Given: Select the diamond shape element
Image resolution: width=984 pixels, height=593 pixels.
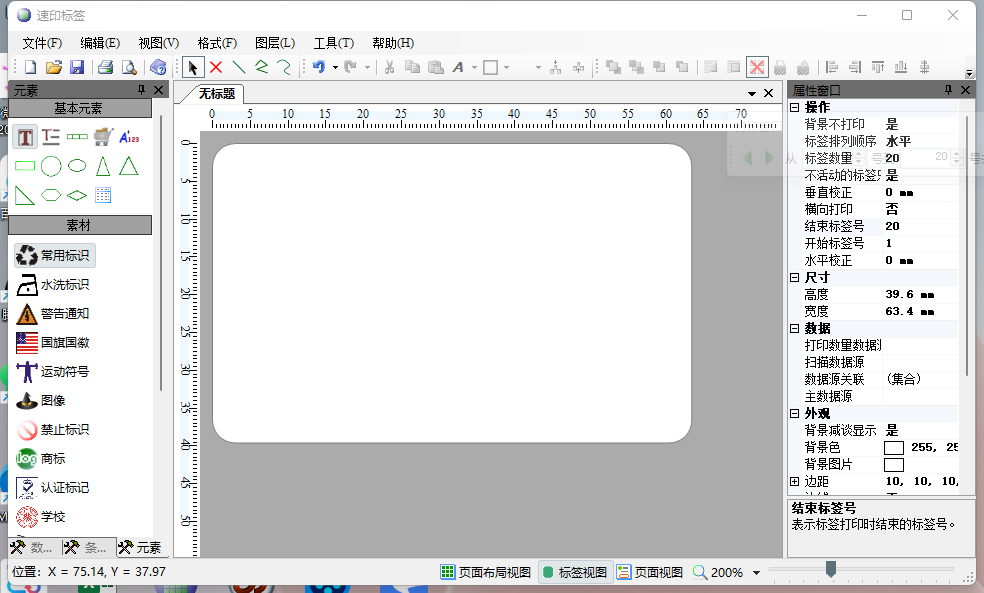Looking at the screenshot, I should click(77, 195).
